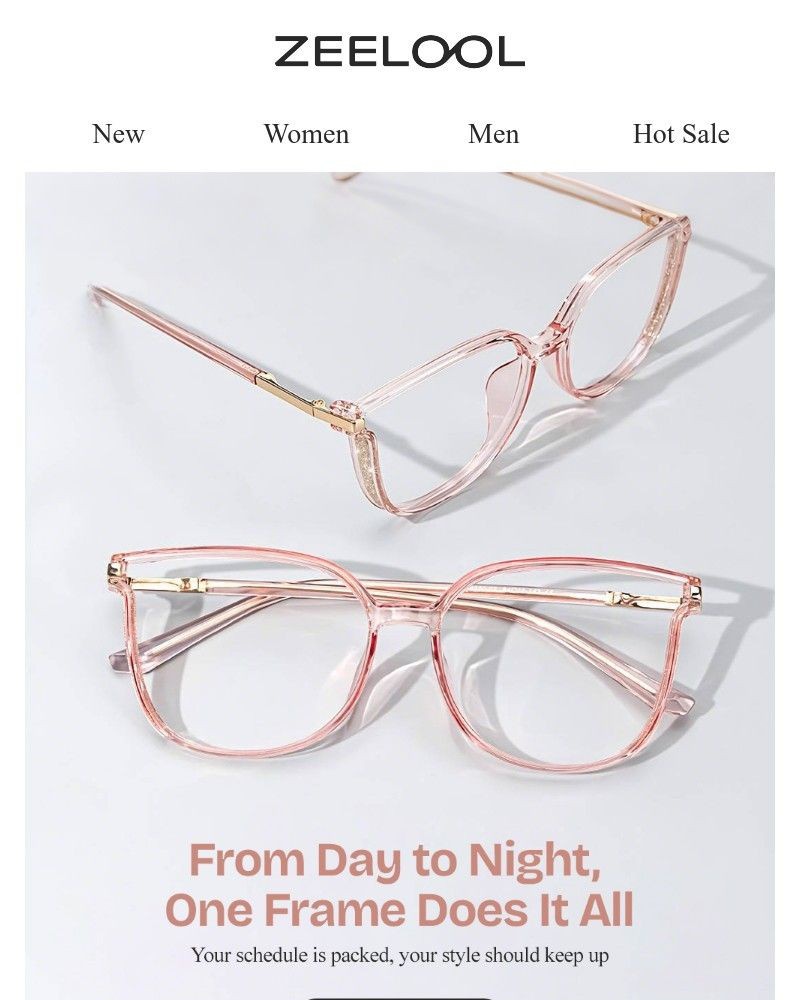Click the dark button edge below tagline

(x=400, y=997)
